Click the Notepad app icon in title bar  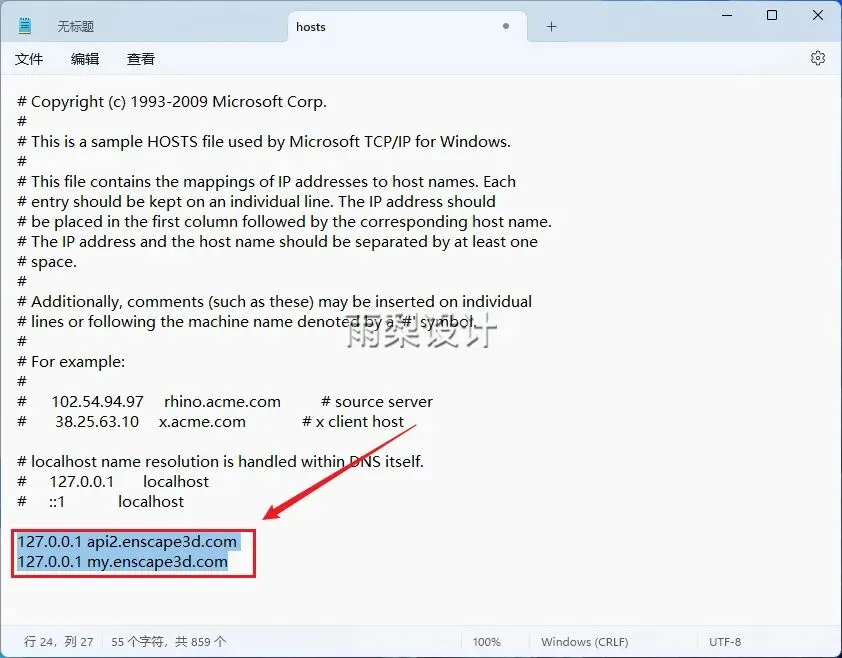tap(25, 26)
